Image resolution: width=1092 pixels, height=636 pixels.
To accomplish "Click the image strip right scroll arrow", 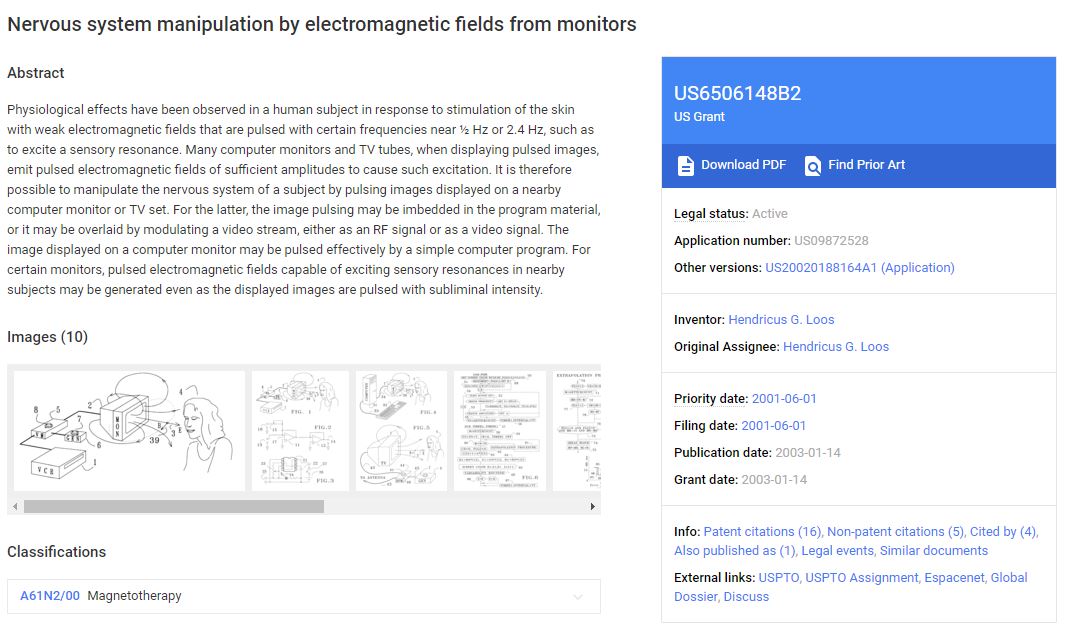I will [593, 506].
